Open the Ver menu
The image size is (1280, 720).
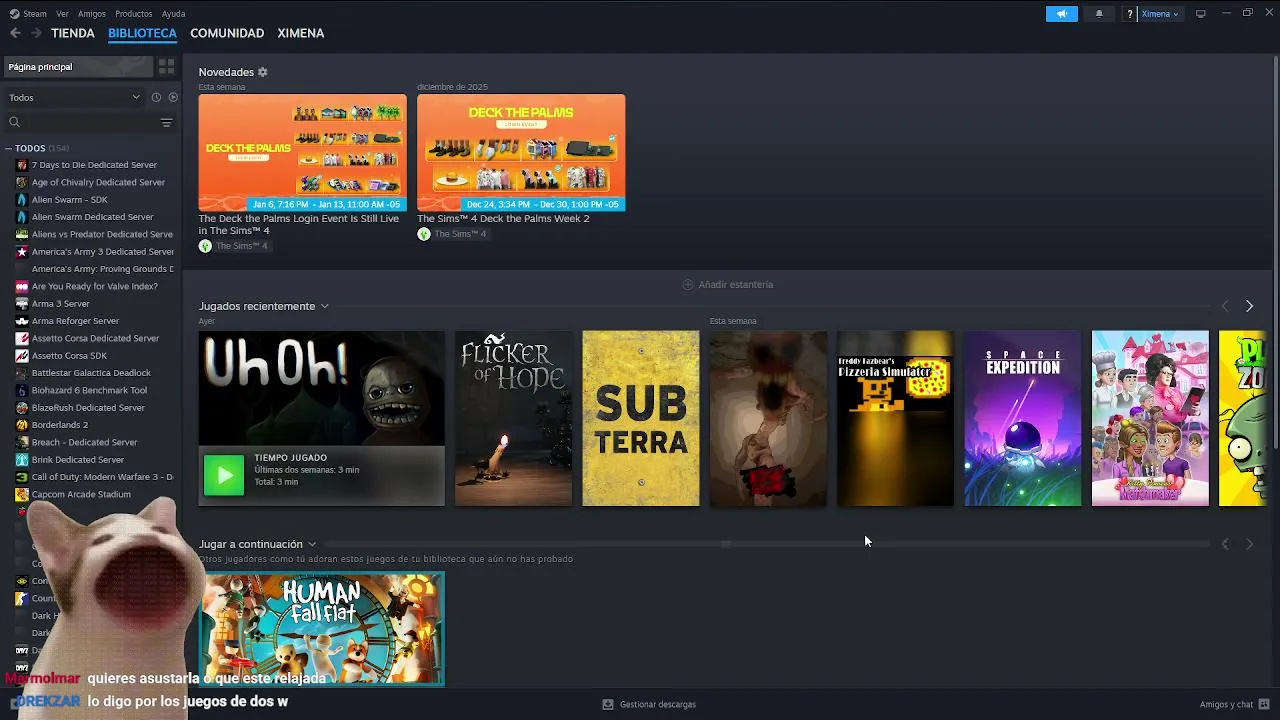pos(62,14)
